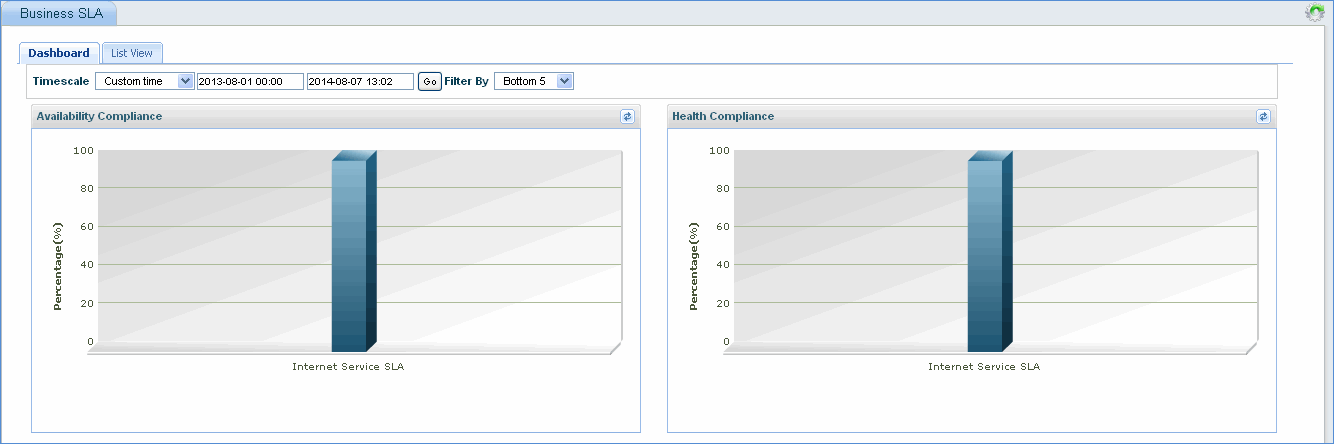Click the Go button
Viewport: 1334px width, 444px height.
point(430,81)
